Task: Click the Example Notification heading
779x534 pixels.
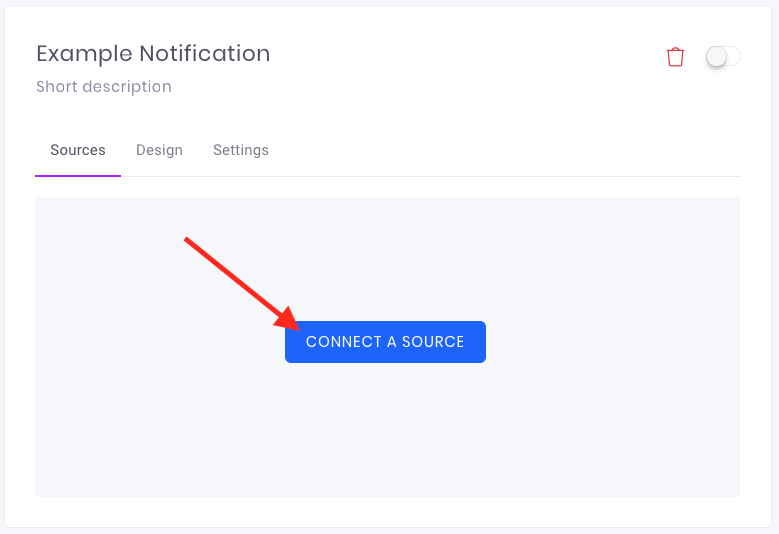Action: click(x=153, y=54)
